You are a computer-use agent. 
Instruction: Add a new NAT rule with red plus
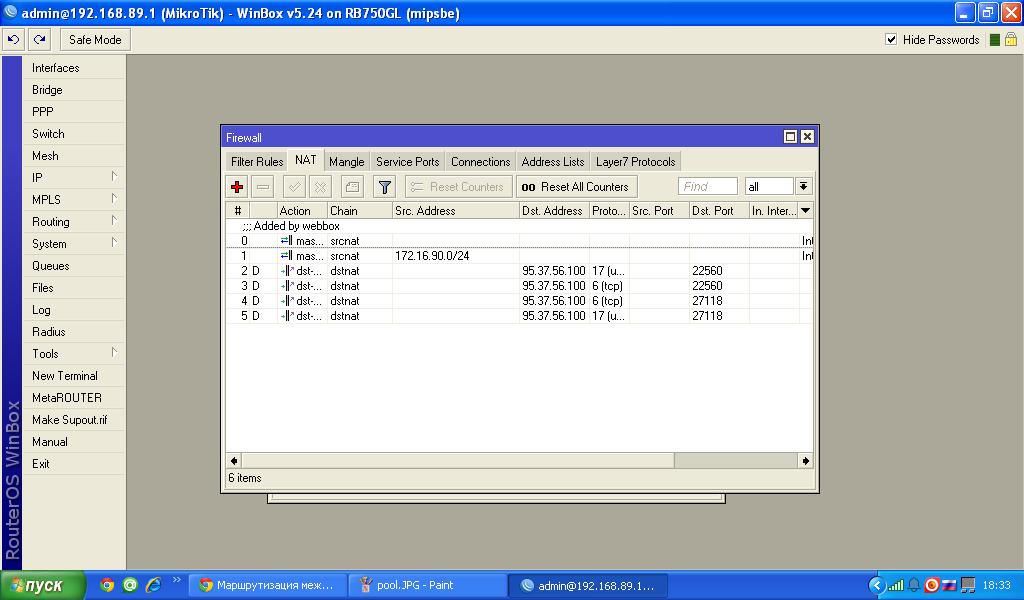pos(237,187)
